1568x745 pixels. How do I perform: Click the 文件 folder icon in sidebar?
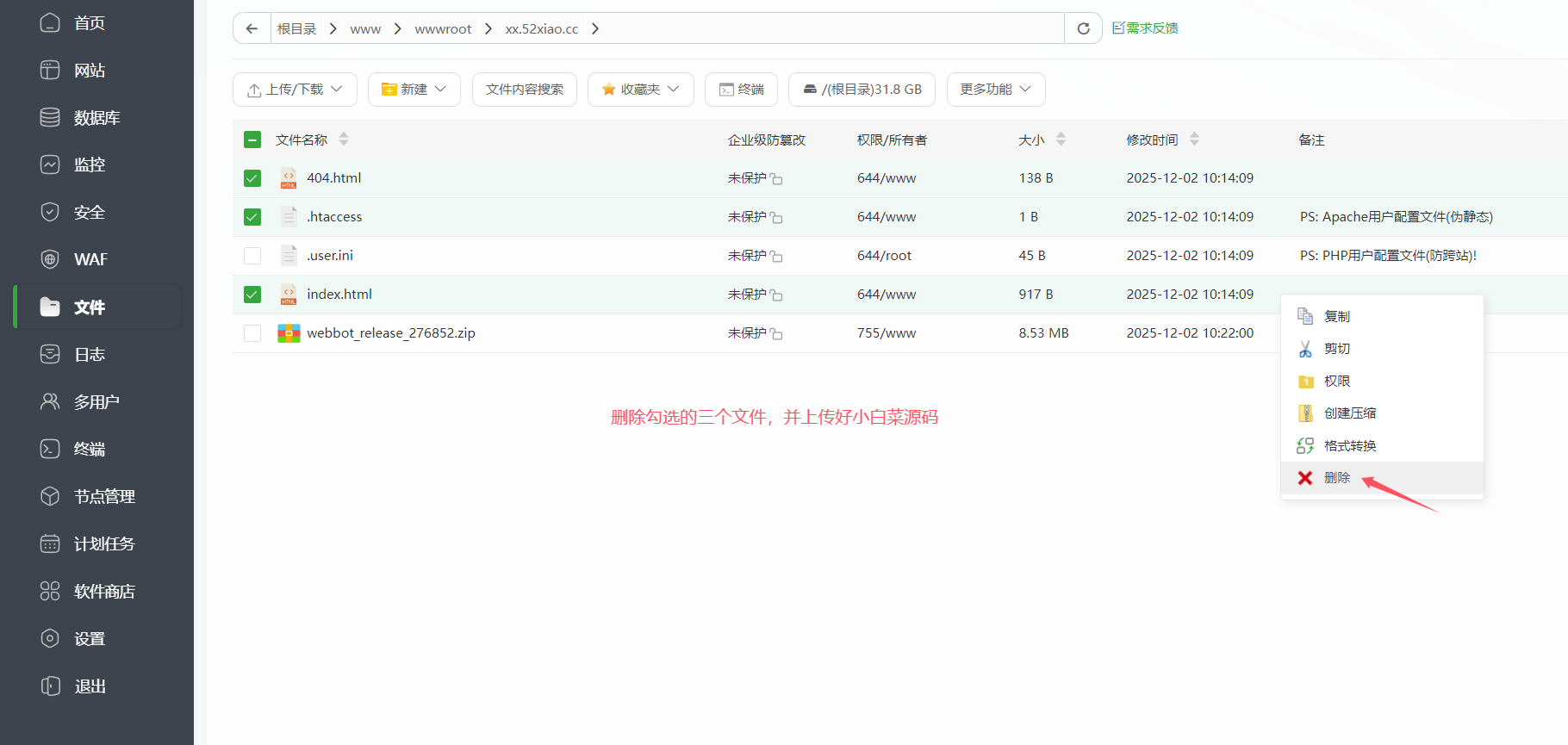coord(50,307)
